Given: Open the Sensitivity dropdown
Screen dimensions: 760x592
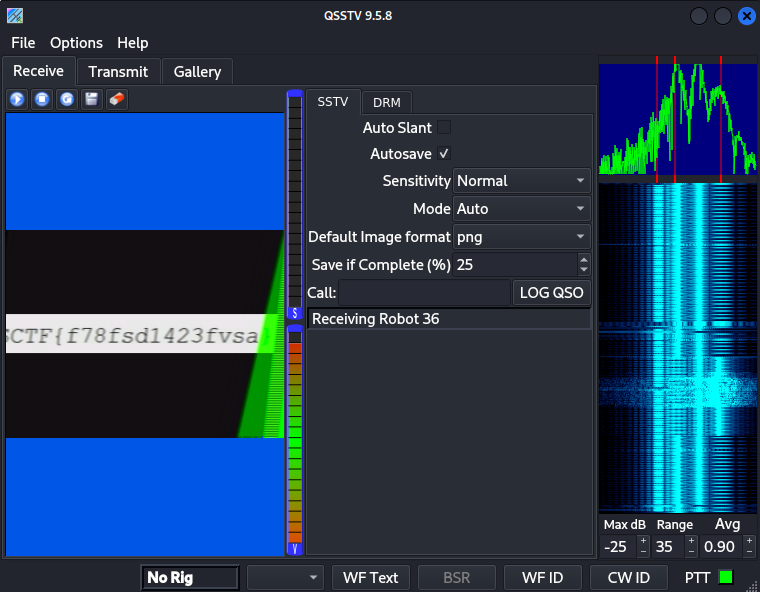Looking at the screenshot, I should point(521,181).
